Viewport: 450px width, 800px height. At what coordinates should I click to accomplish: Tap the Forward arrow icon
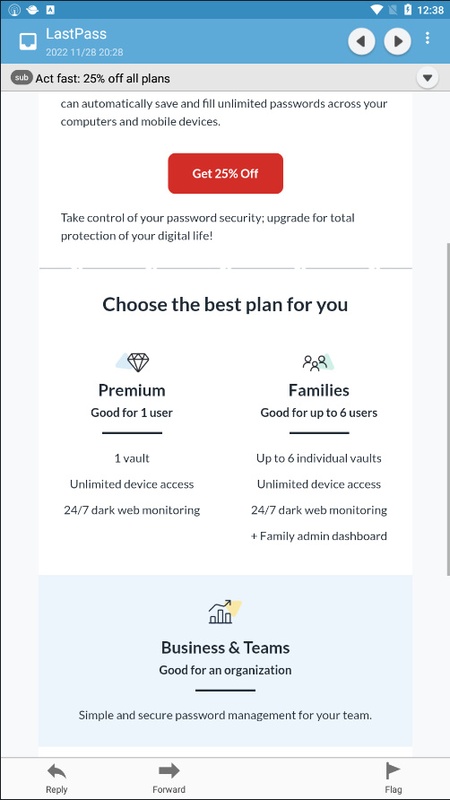(169, 770)
